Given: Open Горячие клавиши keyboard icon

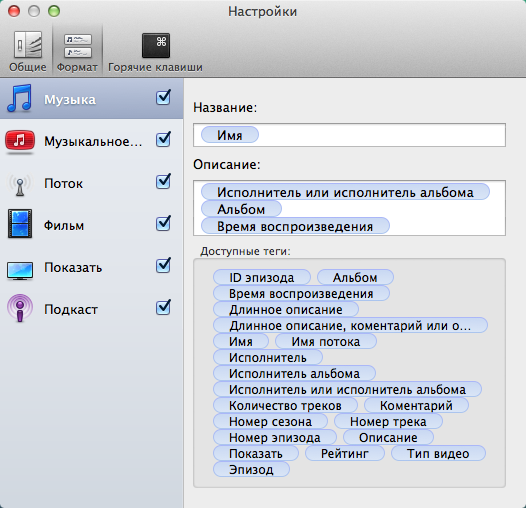Looking at the screenshot, I should click(x=156, y=45).
